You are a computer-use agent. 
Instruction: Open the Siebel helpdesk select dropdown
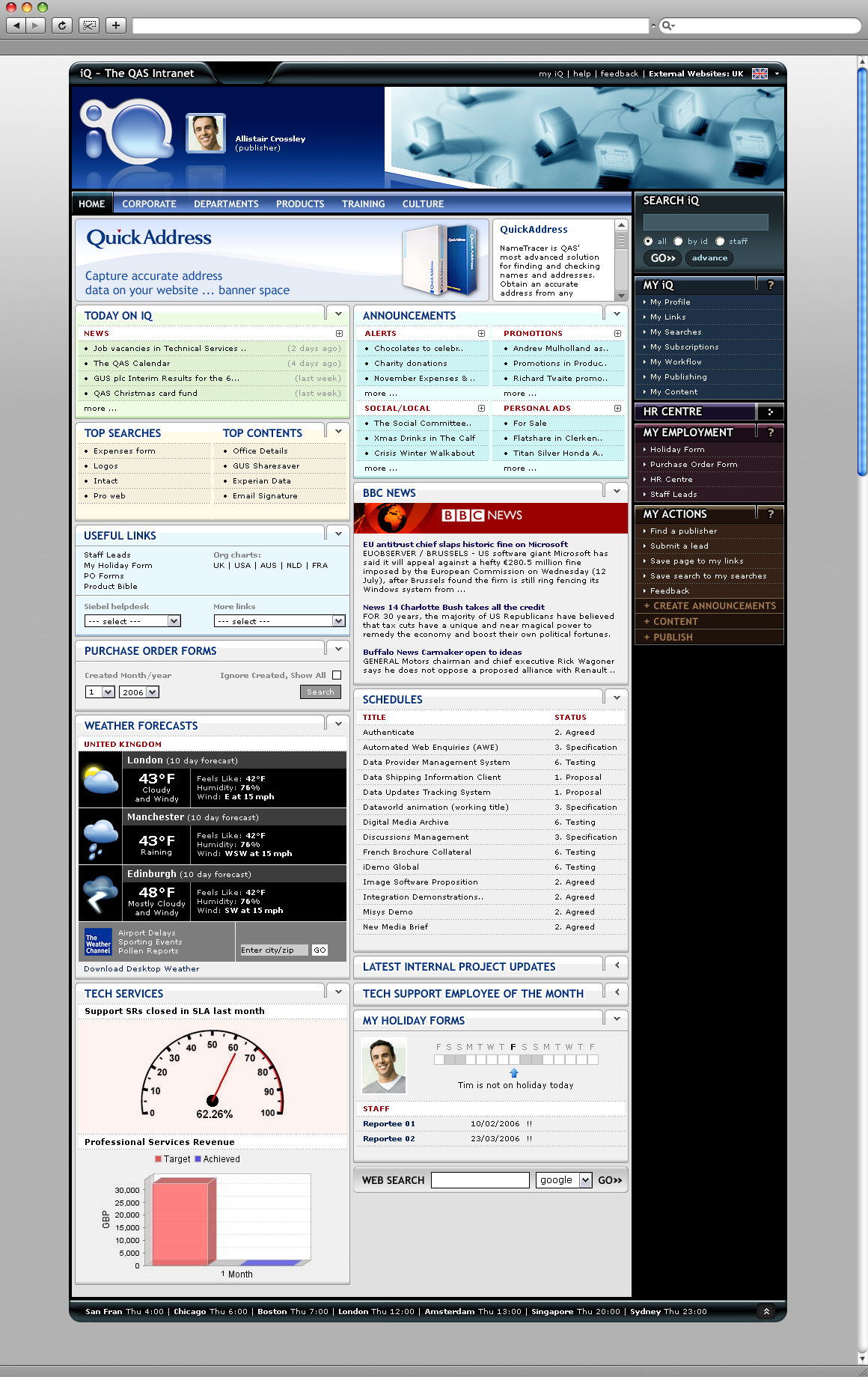click(132, 621)
